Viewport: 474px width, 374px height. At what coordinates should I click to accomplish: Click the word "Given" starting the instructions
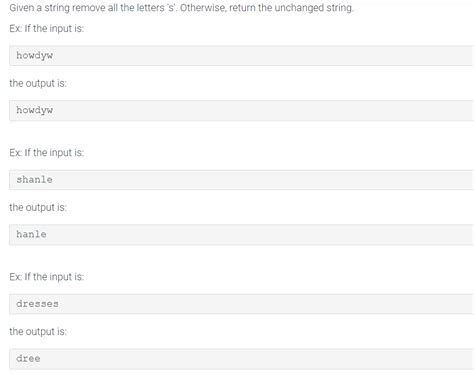(x=22, y=7)
